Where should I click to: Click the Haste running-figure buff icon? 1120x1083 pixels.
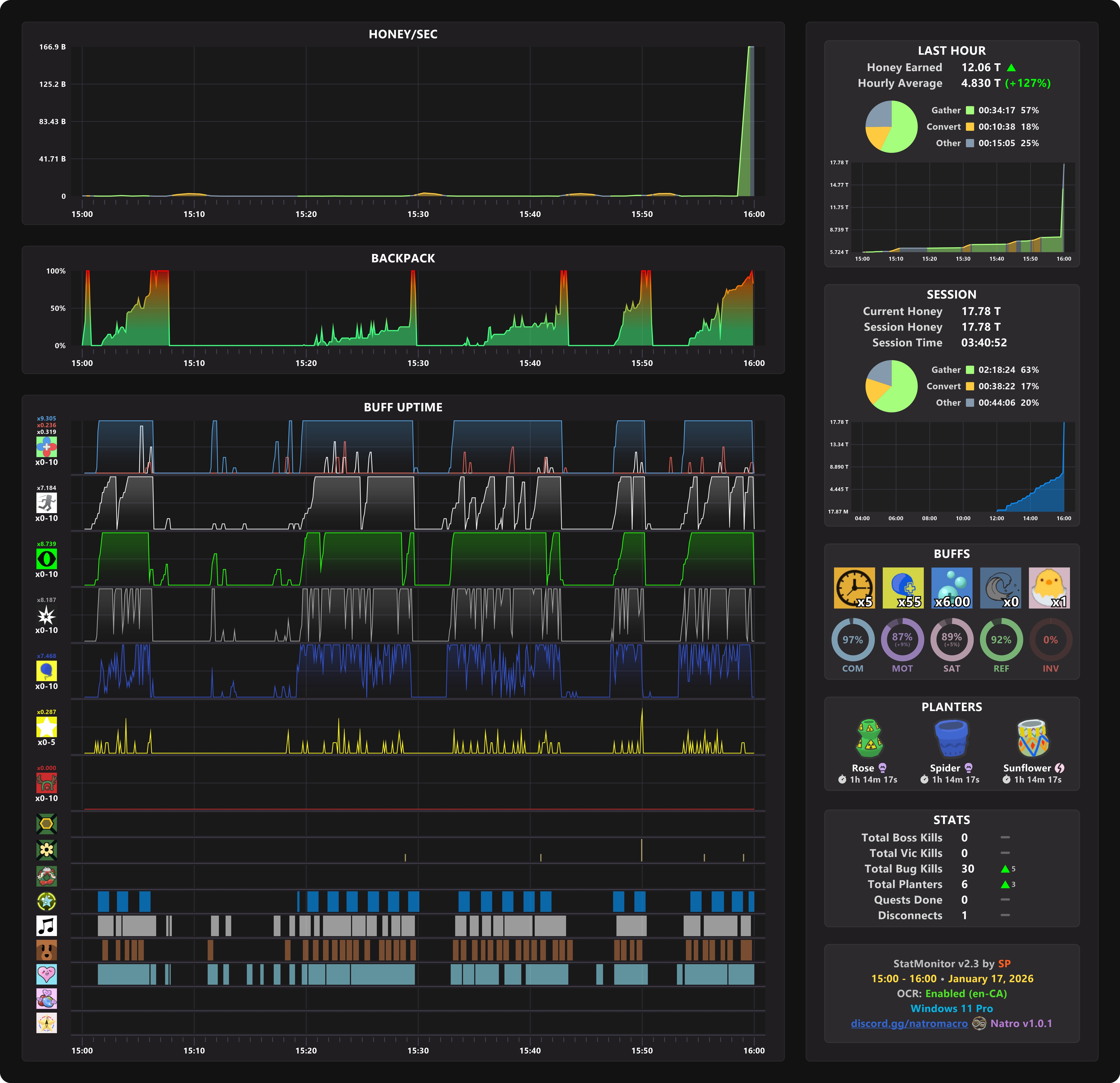click(x=46, y=503)
